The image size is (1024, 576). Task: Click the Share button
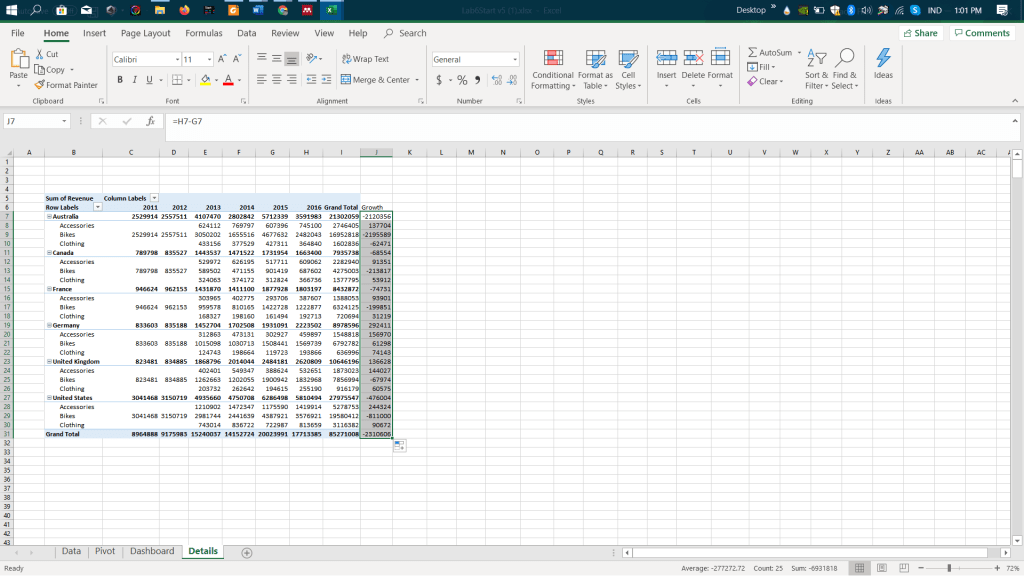[x=921, y=33]
